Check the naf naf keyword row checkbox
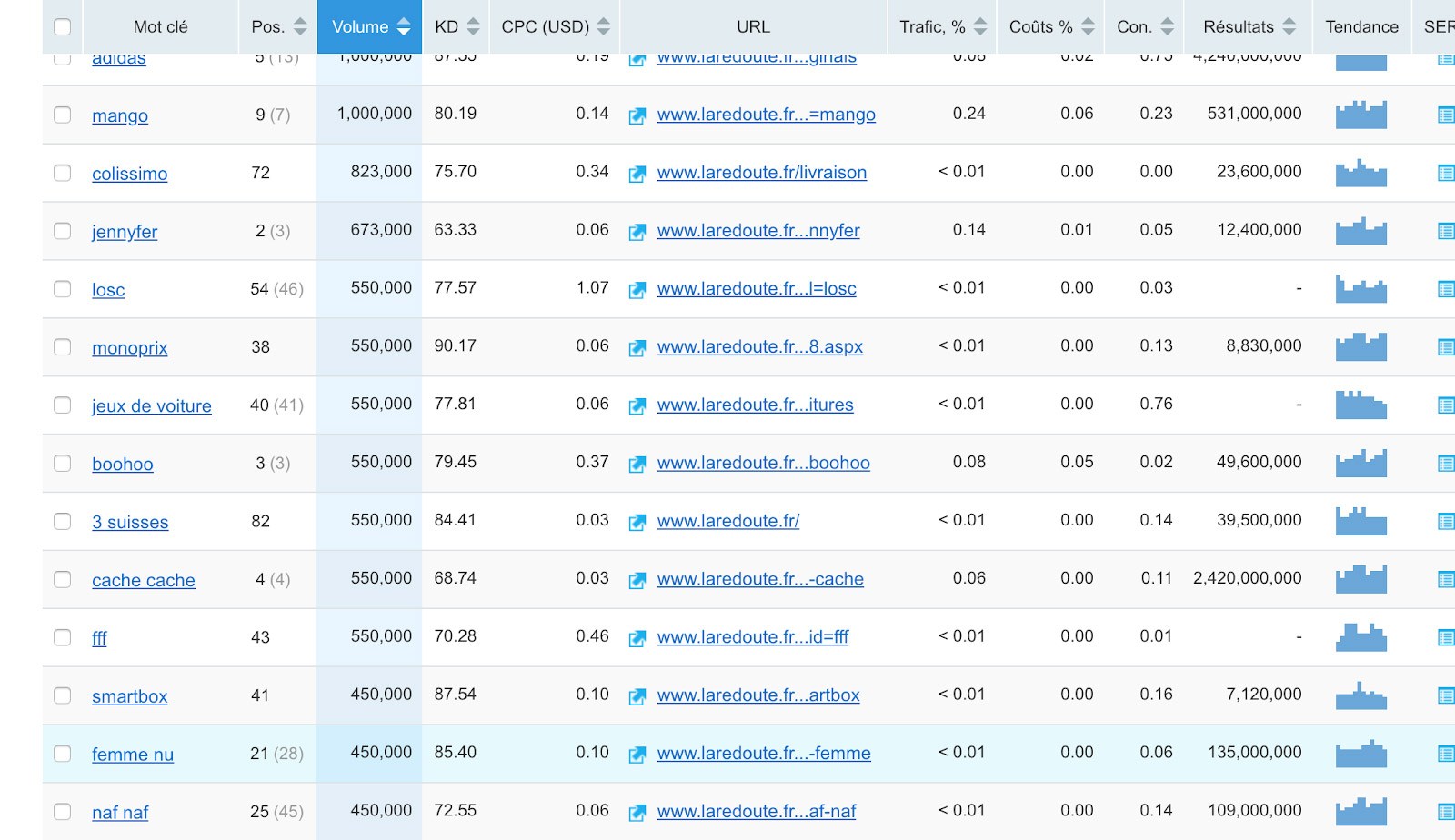The height and width of the screenshot is (840, 1455). pos(63,812)
